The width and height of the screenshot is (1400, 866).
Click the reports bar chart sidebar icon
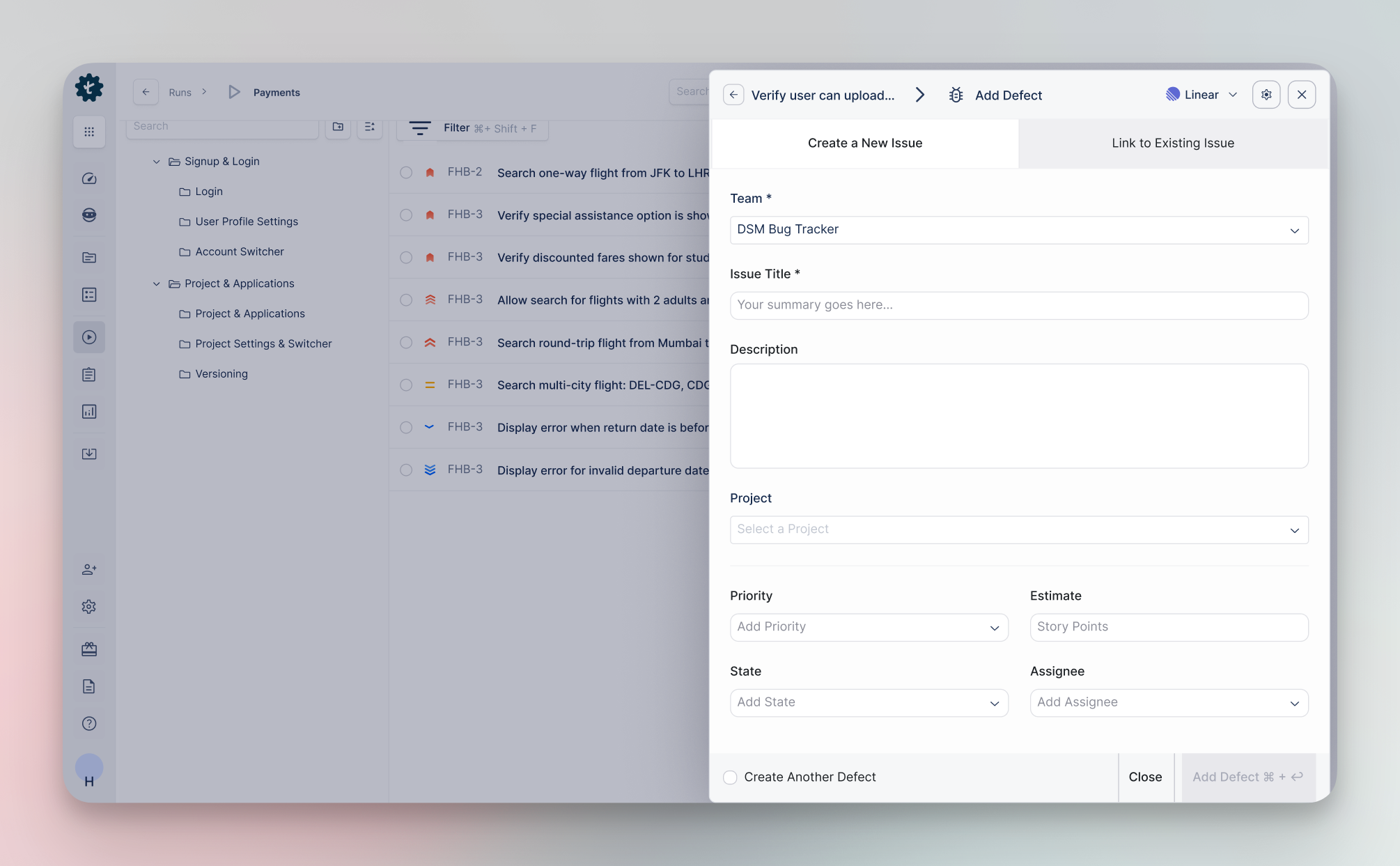coord(89,412)
